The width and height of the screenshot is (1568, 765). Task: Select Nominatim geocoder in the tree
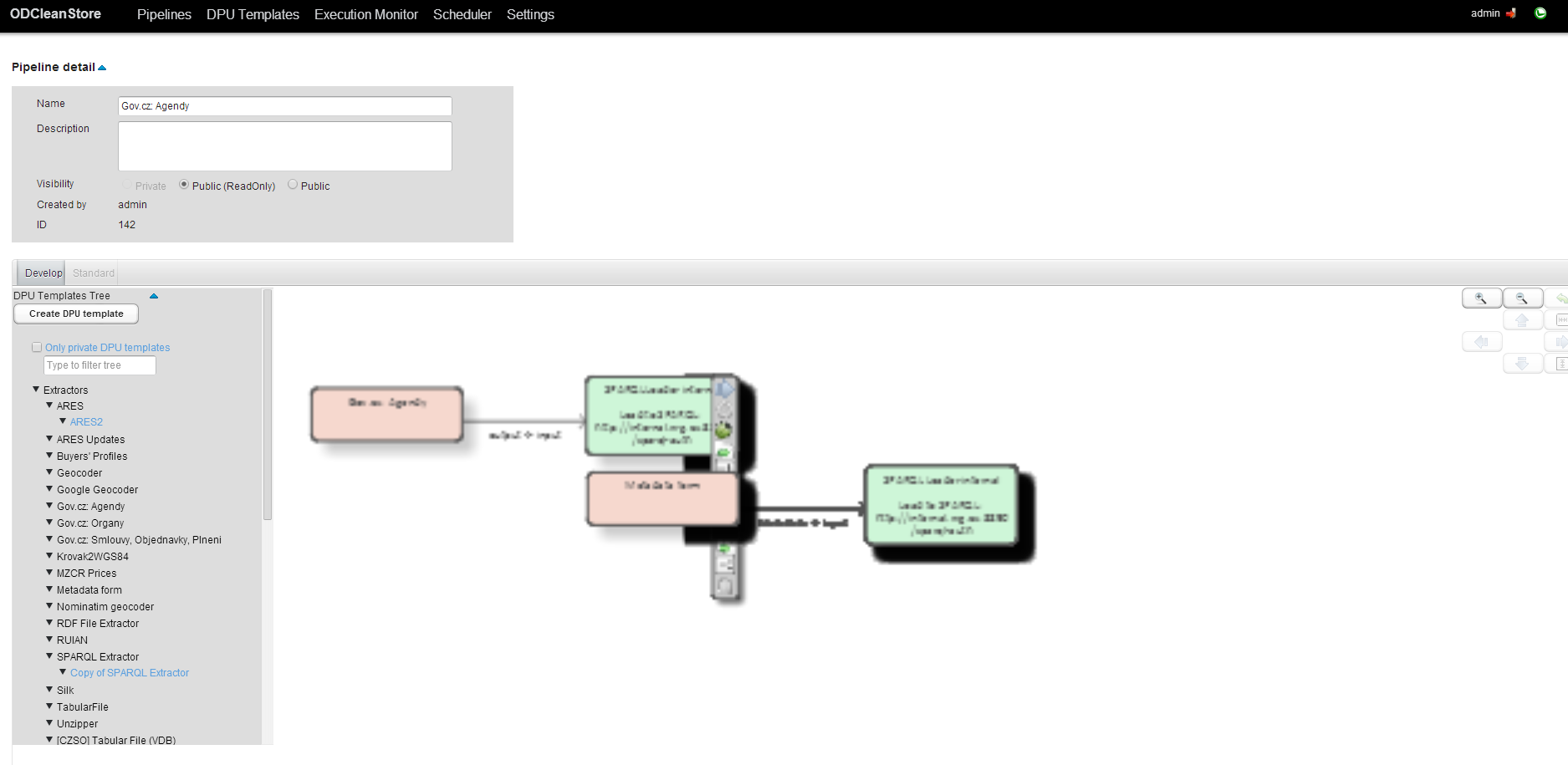pyautogui.click(x=105, y=607)
